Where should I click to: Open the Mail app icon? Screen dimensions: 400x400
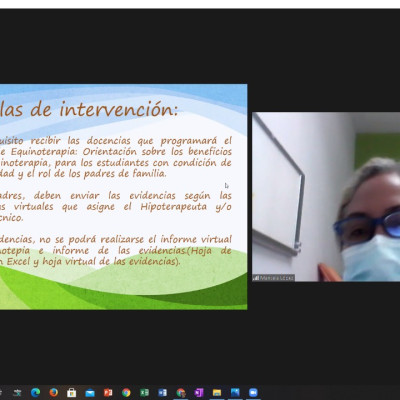[x=90, y=393]
